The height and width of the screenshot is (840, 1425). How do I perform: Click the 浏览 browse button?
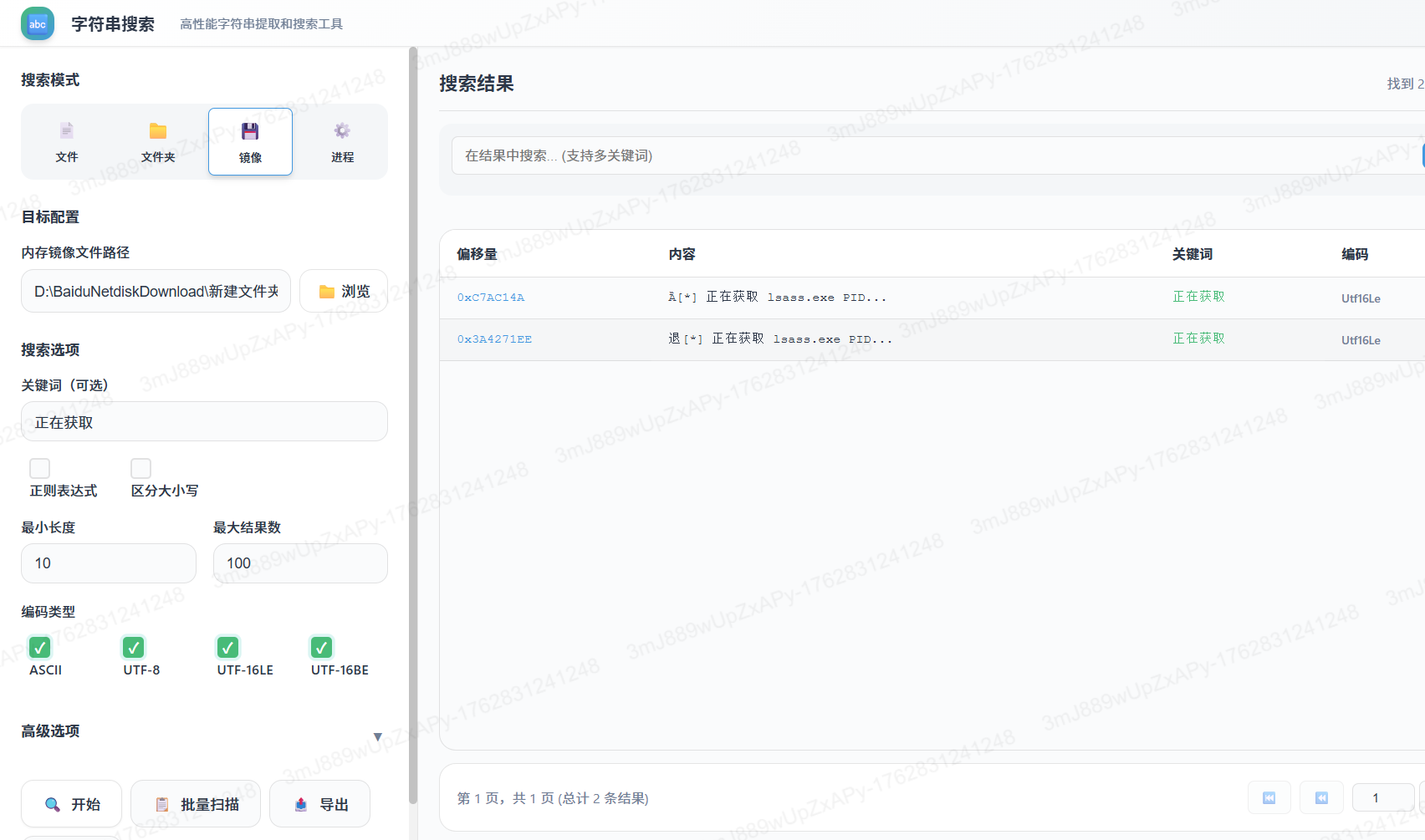(344, 291)
